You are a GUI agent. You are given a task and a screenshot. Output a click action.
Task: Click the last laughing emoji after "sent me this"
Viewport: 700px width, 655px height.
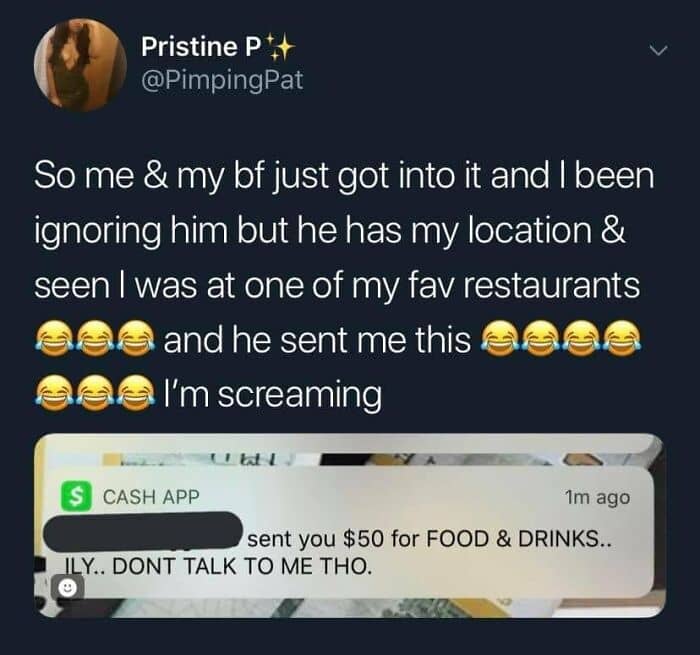point(621,339)
